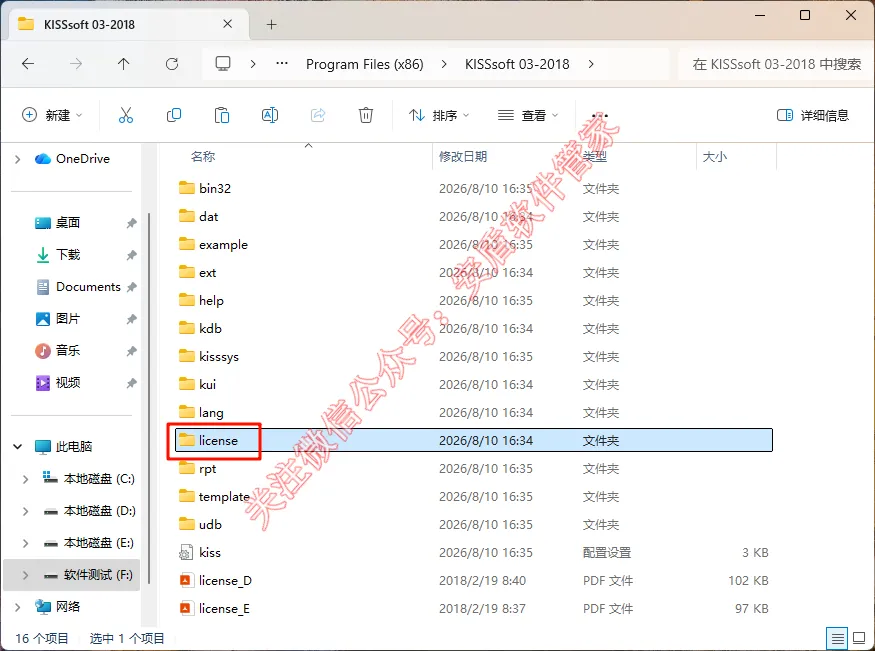Viewport: 875px width, 651px height.
Task: Expand the 软件测试 (F:) drive node
Action: [x=25, y=575]
